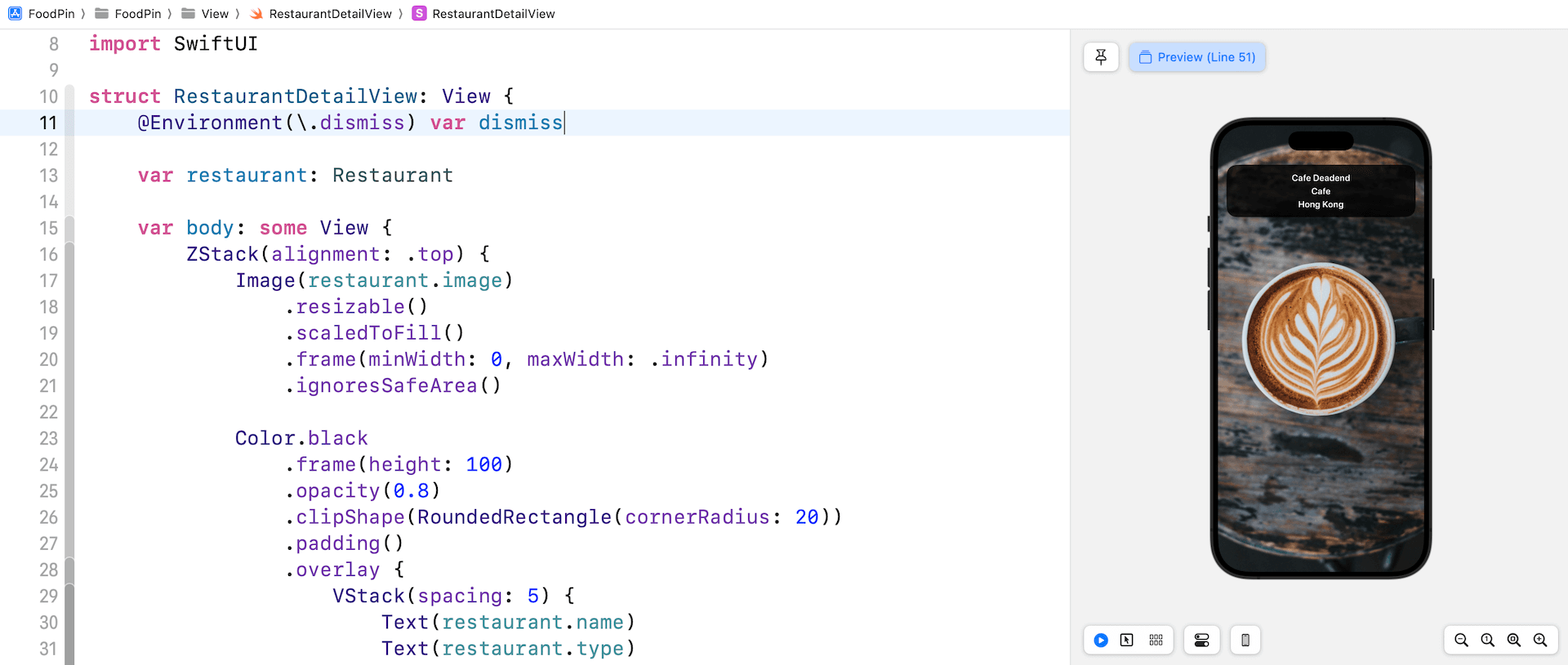Viewport: 1568px width, 665px height.
Task: Zoom out the preview canvas
Action: click(x=1461, y=640)
